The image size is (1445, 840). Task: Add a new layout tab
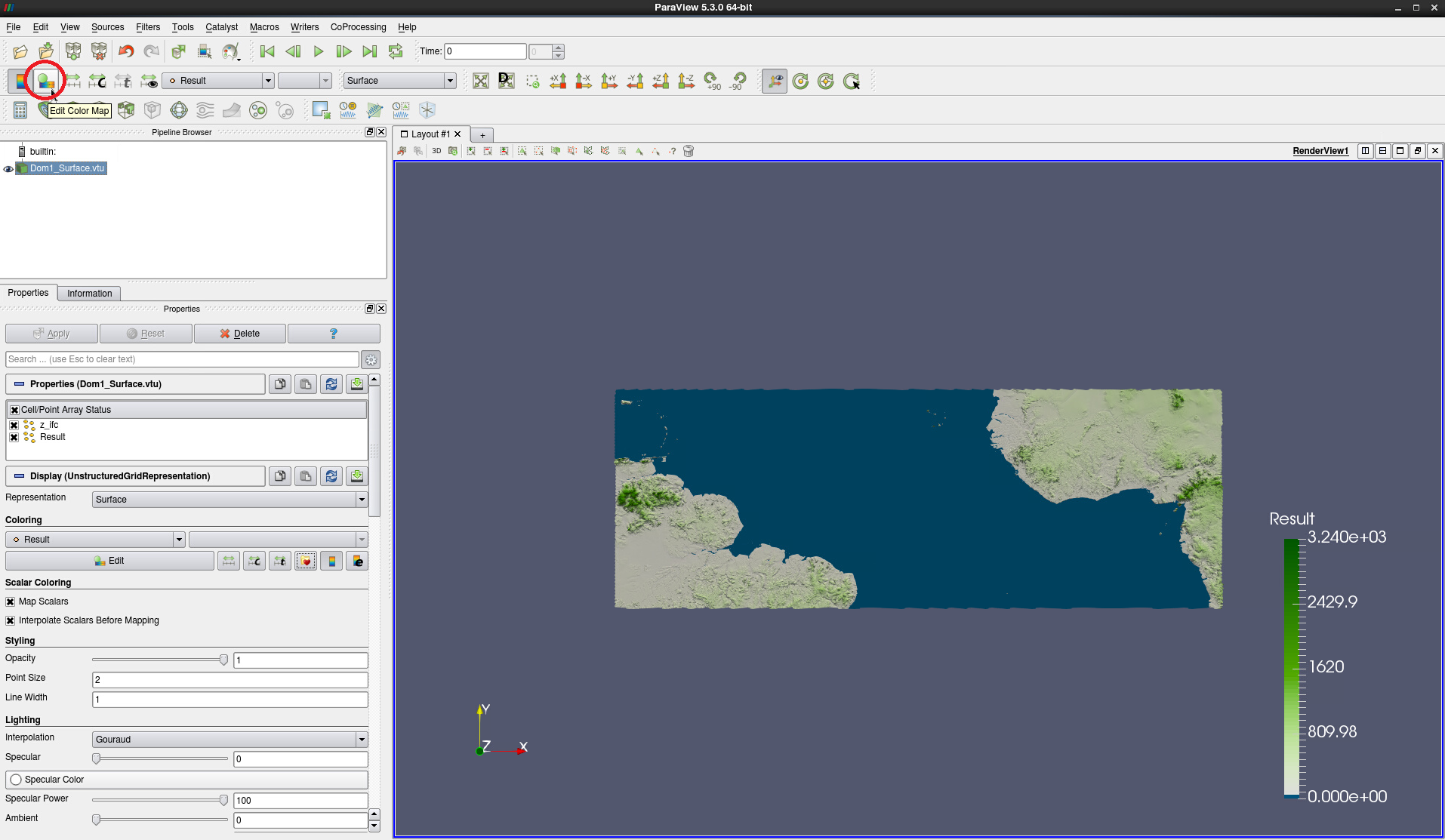click(x=482, y=135)
